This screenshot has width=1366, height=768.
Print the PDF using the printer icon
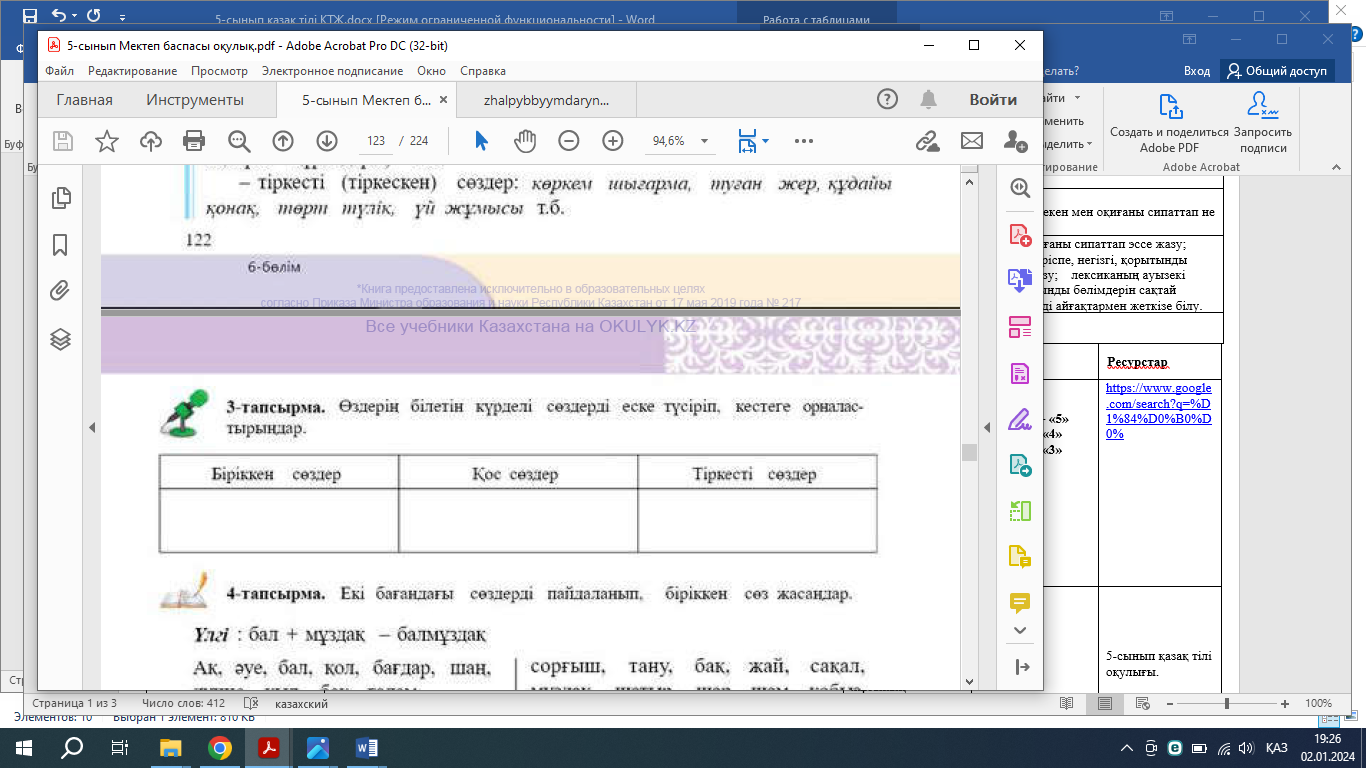coord(194,141)
